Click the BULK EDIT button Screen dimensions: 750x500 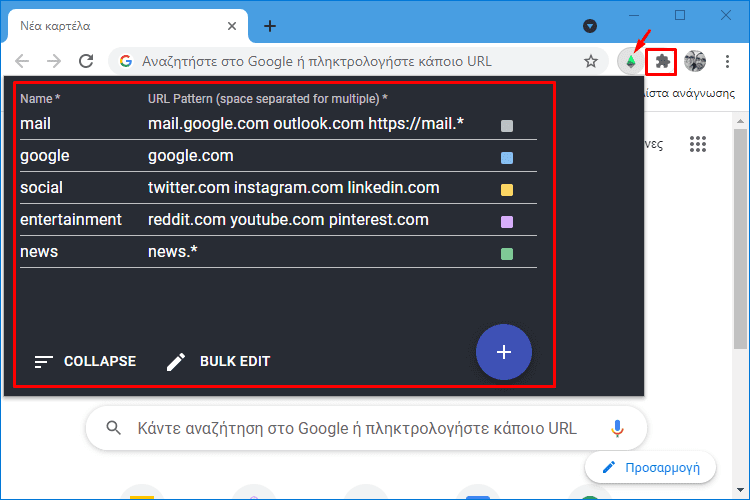pos(218,361)
